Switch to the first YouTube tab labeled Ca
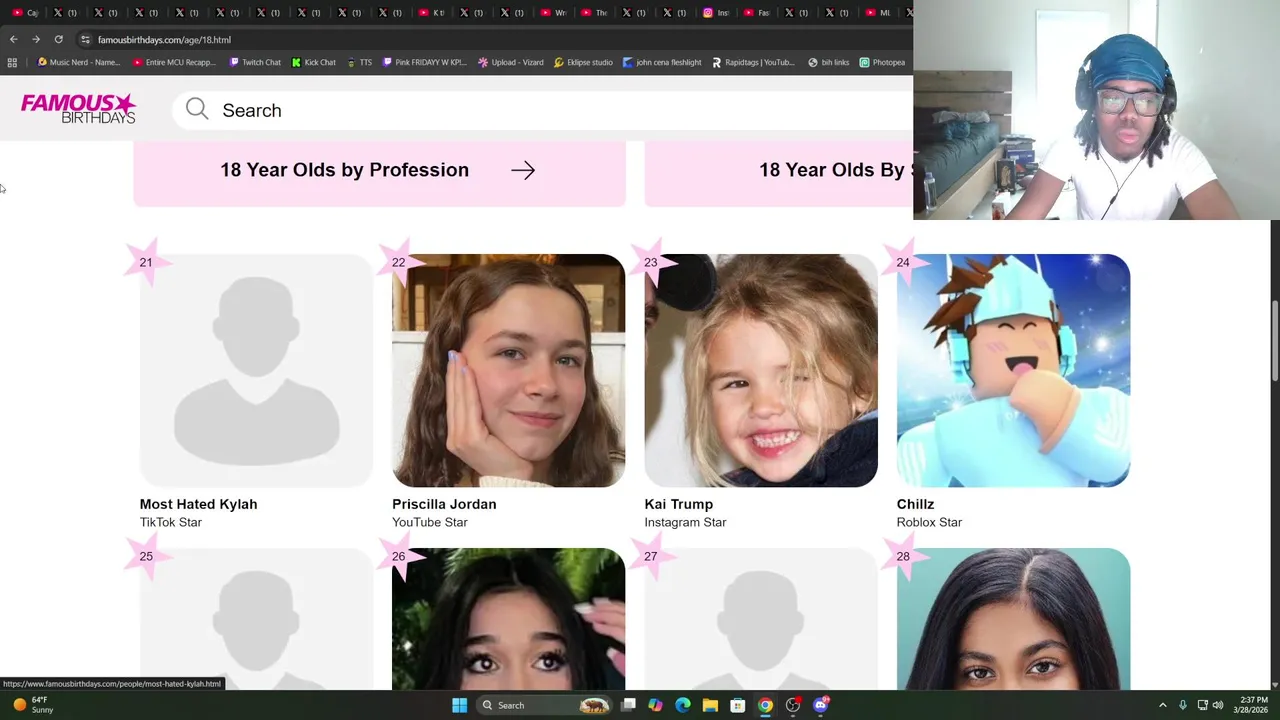Image resolution: width=1280 pixels, height=720 pixels. 25,13
